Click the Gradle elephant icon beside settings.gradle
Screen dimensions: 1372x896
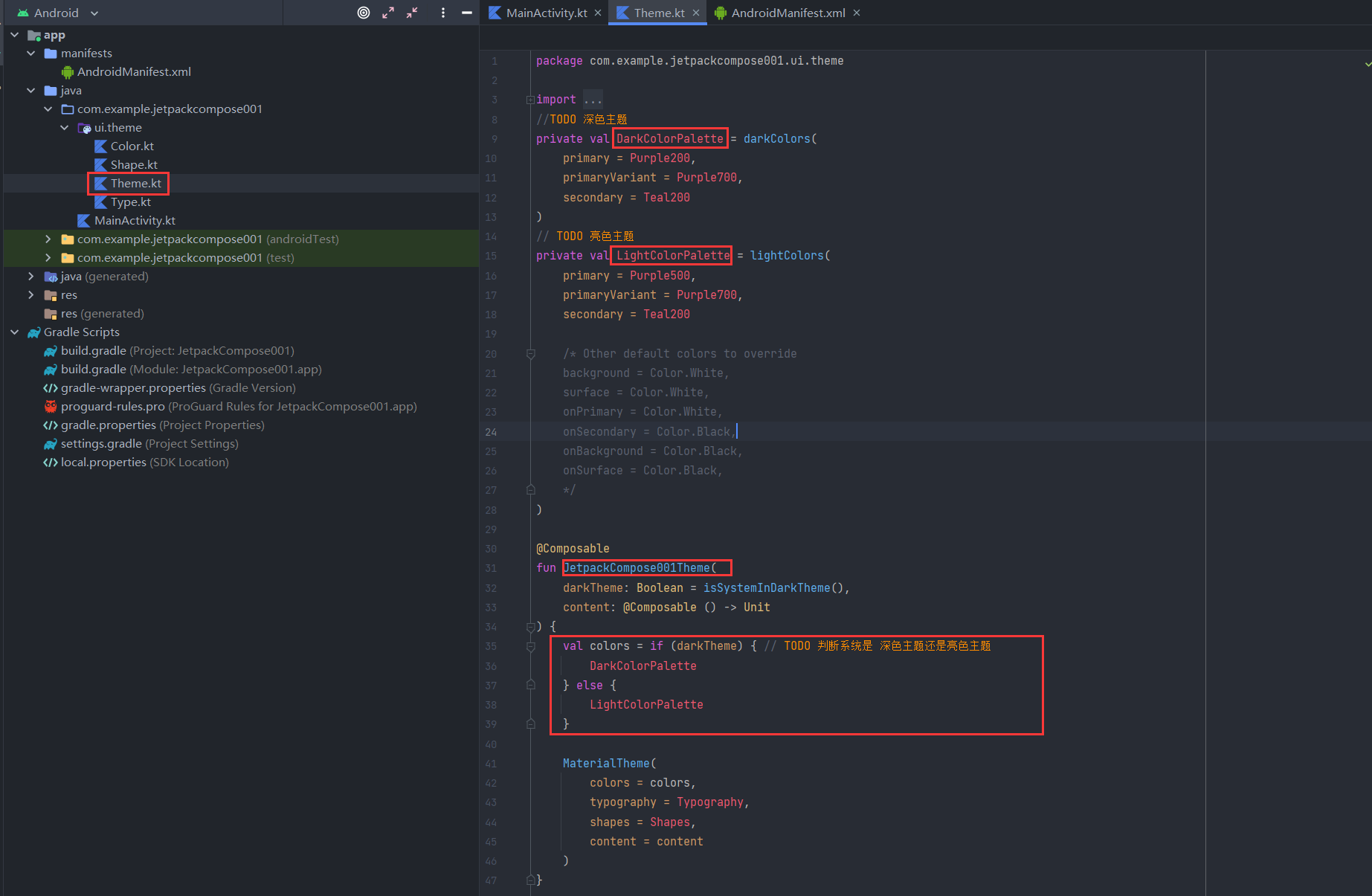(x=50, y=443)
